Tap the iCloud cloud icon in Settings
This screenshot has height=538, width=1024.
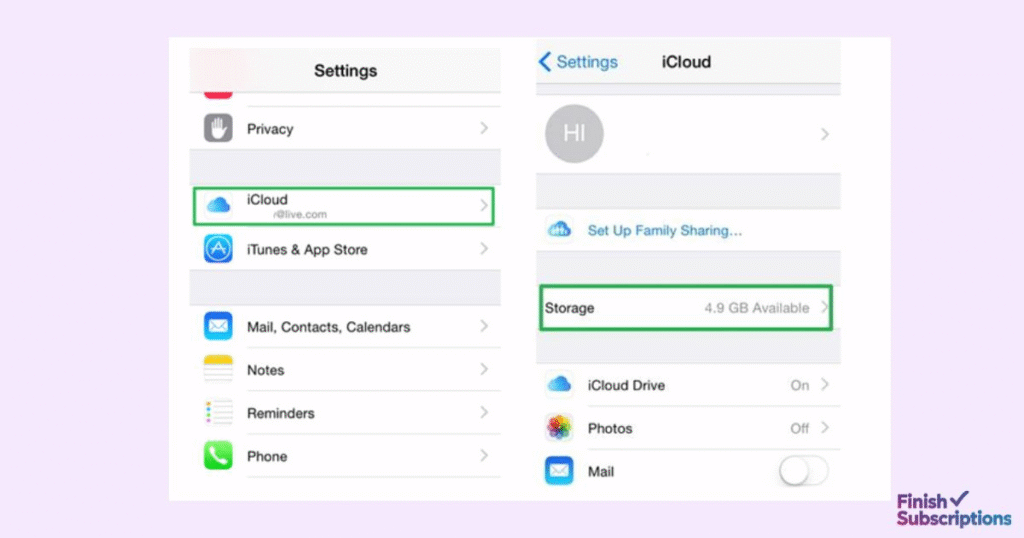[x=218, y=206]
